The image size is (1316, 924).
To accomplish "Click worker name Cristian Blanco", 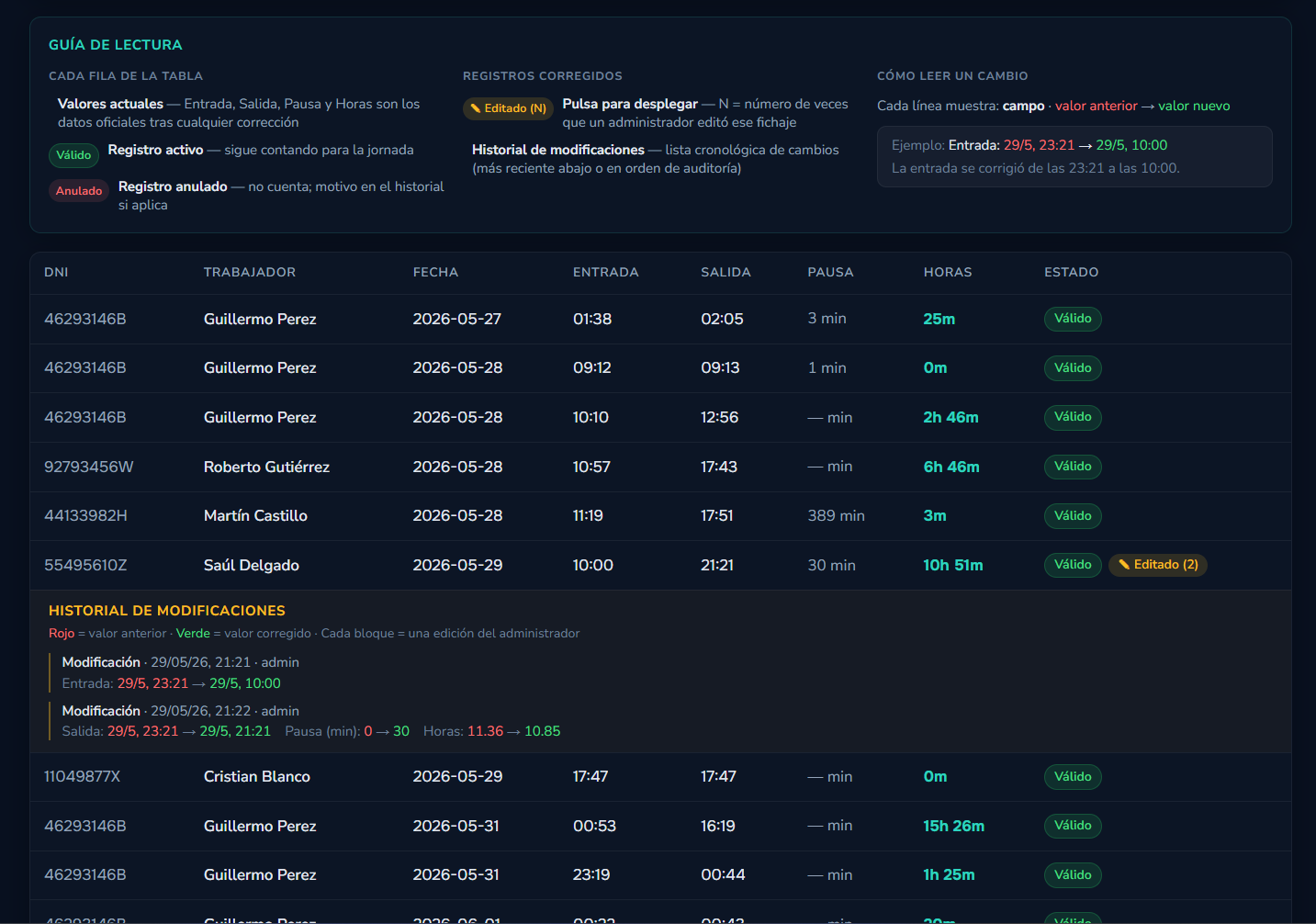I will (257, 777).
